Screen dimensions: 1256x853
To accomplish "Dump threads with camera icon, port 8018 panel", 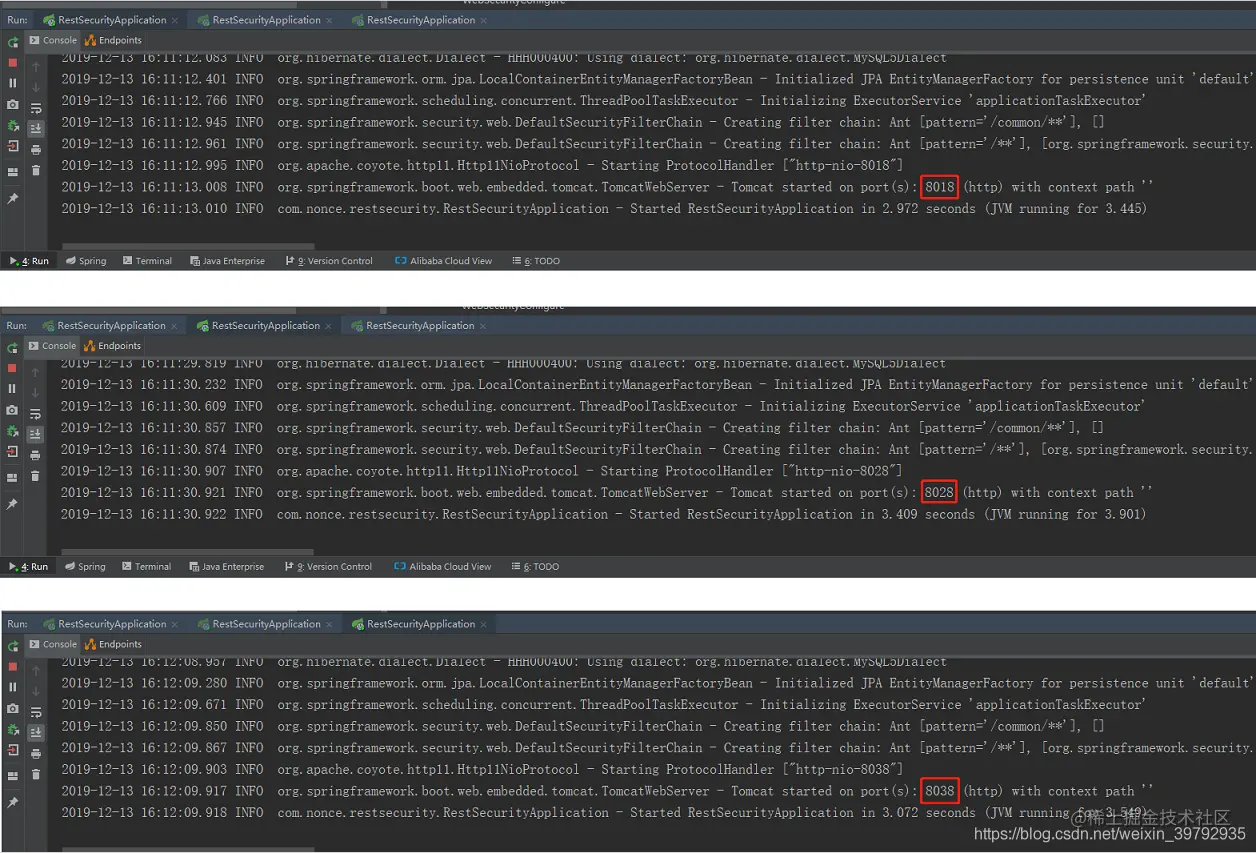I will click(x=13, y=105).
